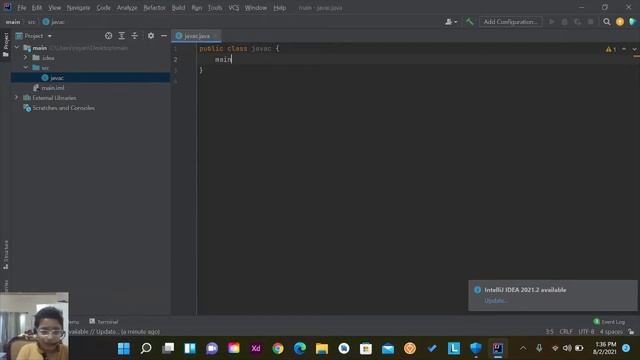Click the line:column position indicator

549,332
